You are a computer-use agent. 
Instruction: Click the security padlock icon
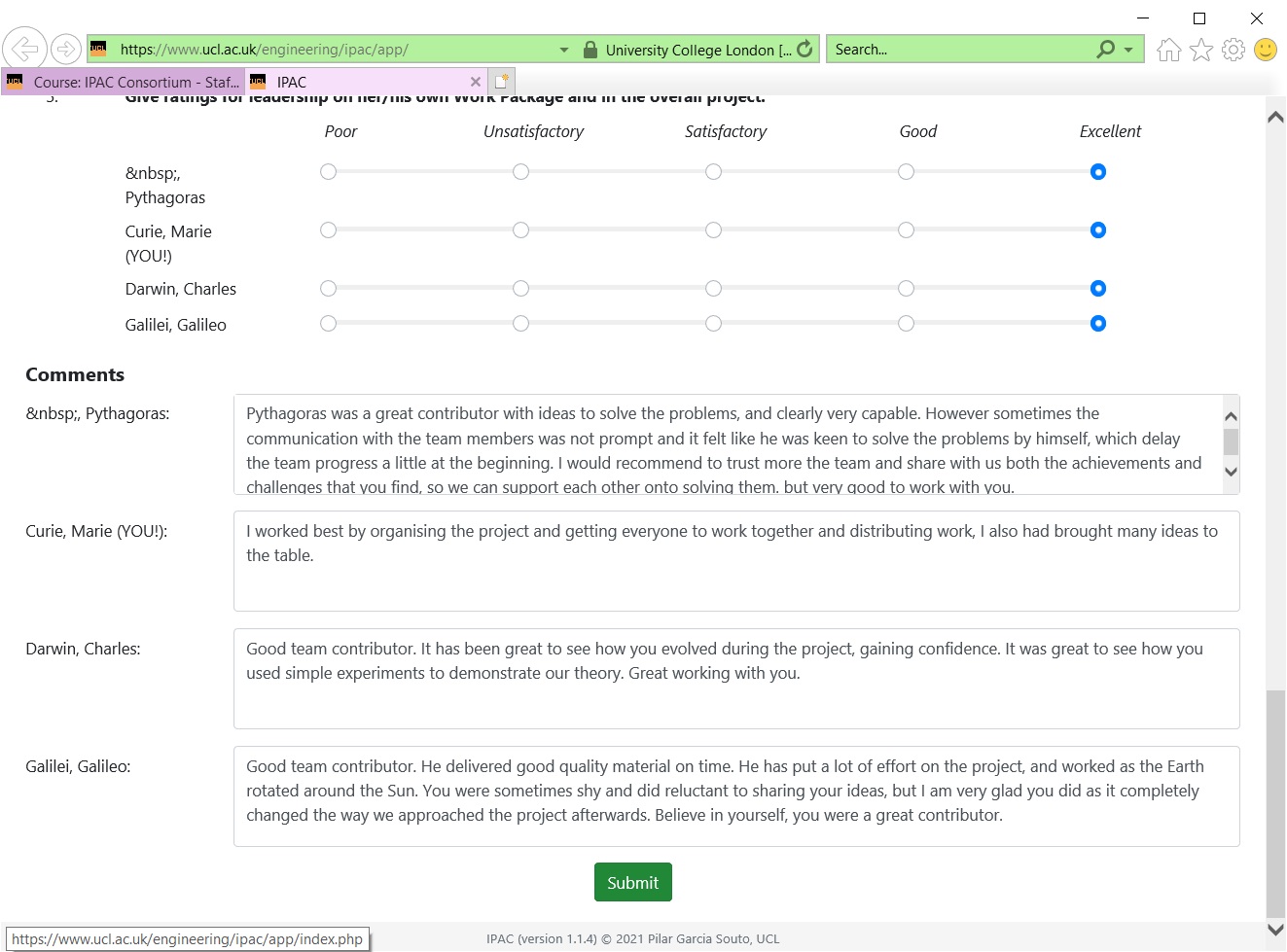coord(590,50)
